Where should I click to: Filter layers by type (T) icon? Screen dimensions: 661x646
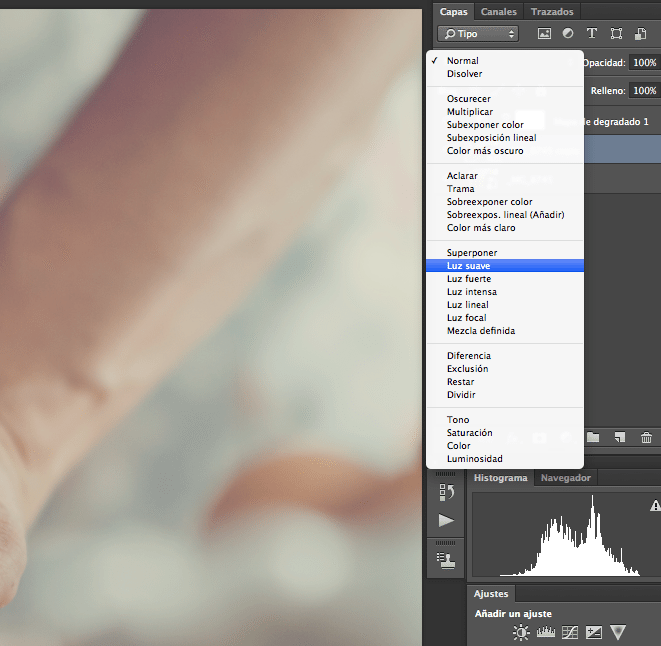point(592,33)
